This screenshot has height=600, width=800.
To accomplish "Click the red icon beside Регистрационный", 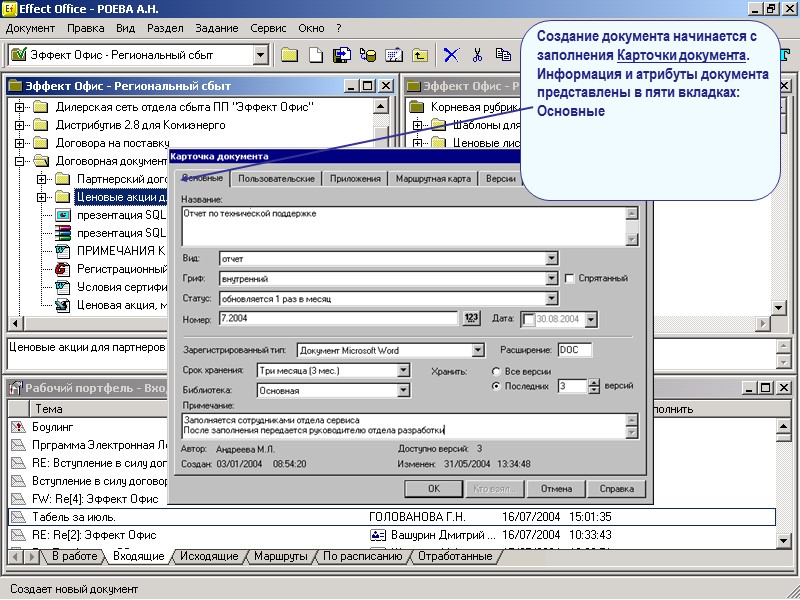I will (62, 268).
